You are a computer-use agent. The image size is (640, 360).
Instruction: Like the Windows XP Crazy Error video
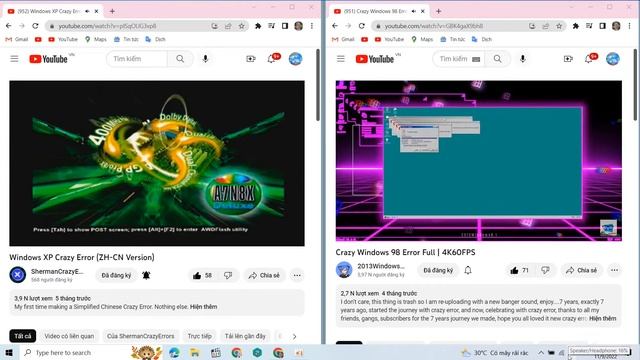(202, 276)
